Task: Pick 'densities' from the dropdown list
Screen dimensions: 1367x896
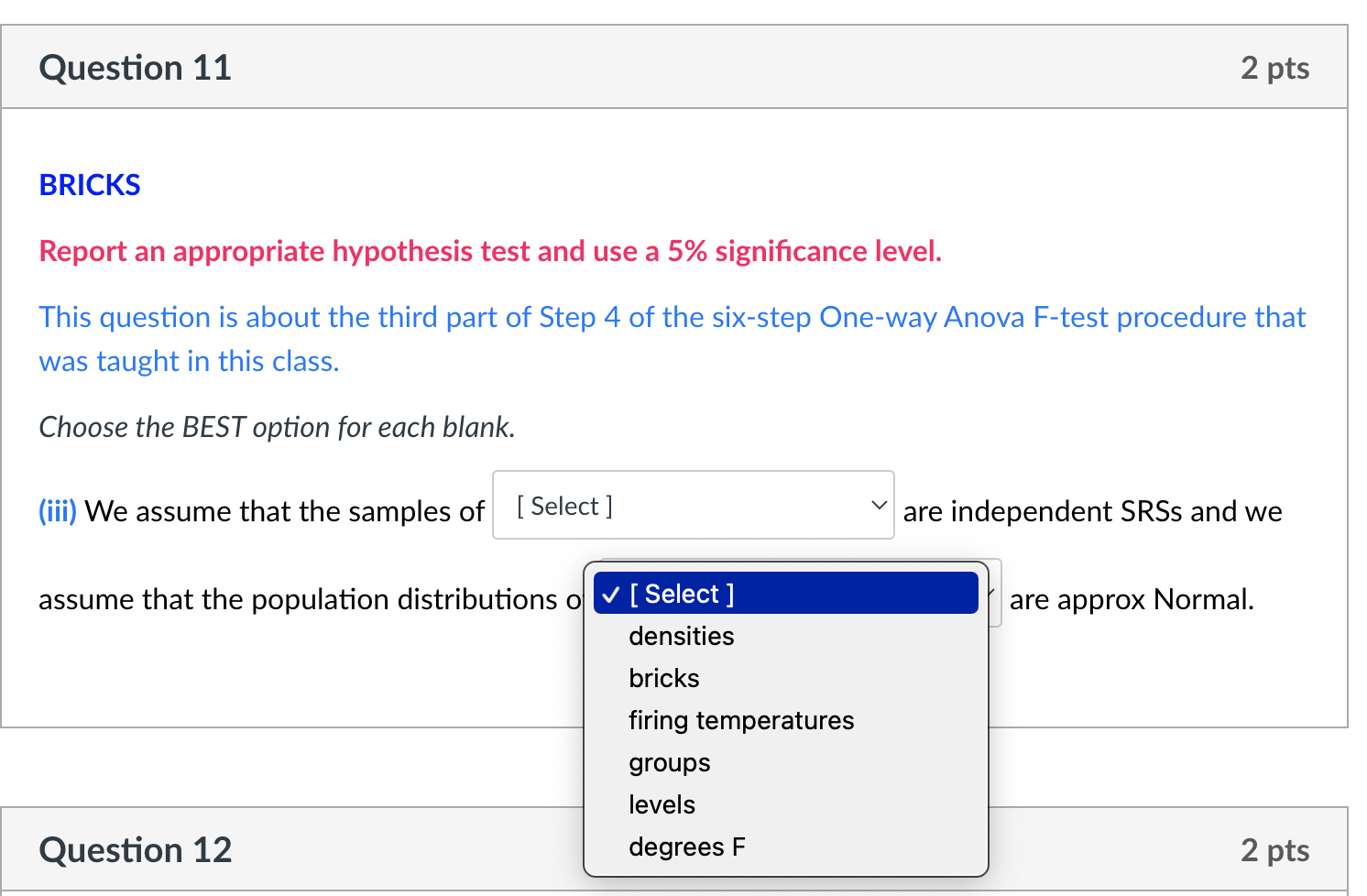Action: tap(786, 636)
